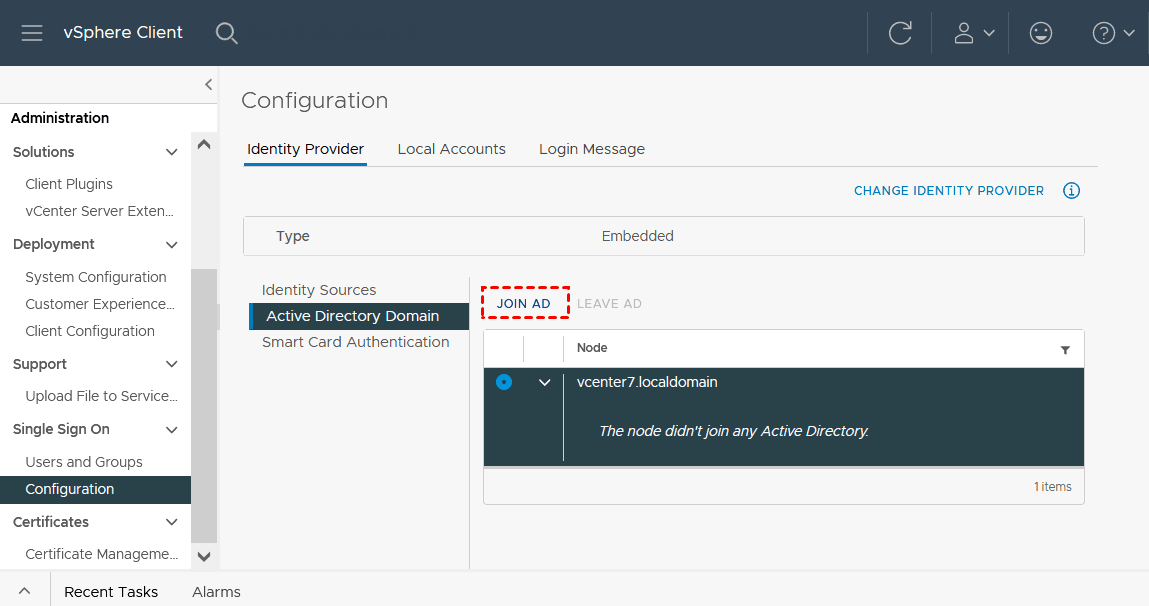The width and height of the screenshot is (1149, 606).
Task: Expand the Recent Tasks bottom panel
Action: (x=24, y=591)
